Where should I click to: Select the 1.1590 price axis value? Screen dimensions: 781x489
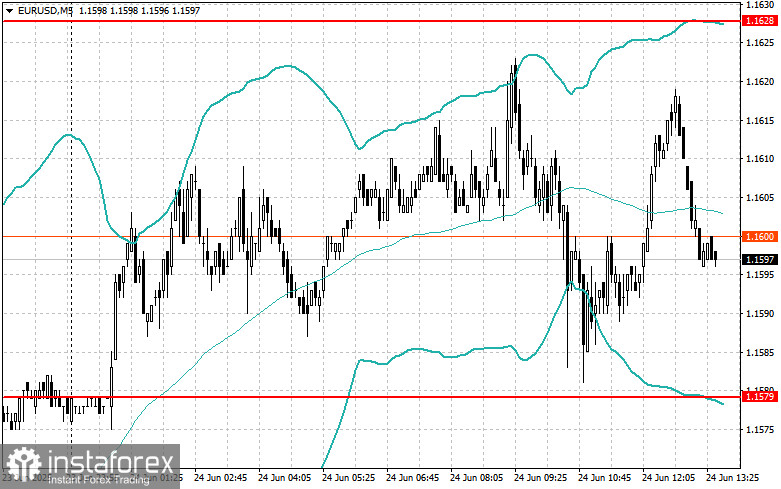[x=760, y=314]
